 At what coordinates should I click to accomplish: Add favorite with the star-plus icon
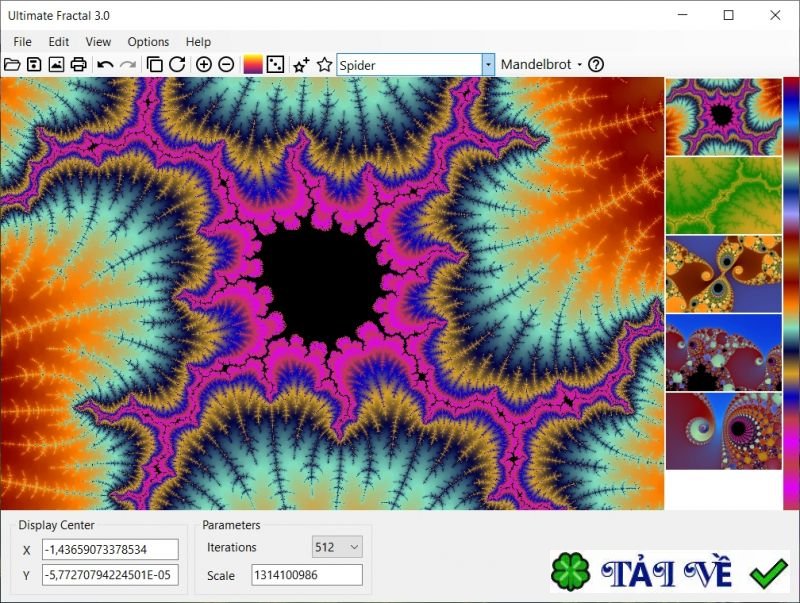click(x=301, y=64)
